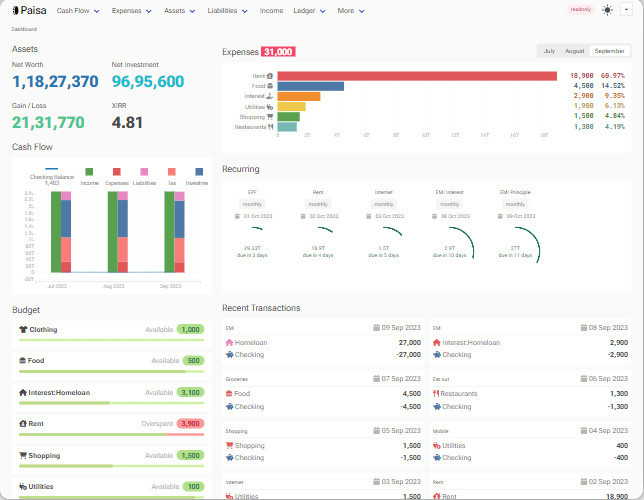
Task: Click the Clothing t-shirt budget icon
Action: 23,329
